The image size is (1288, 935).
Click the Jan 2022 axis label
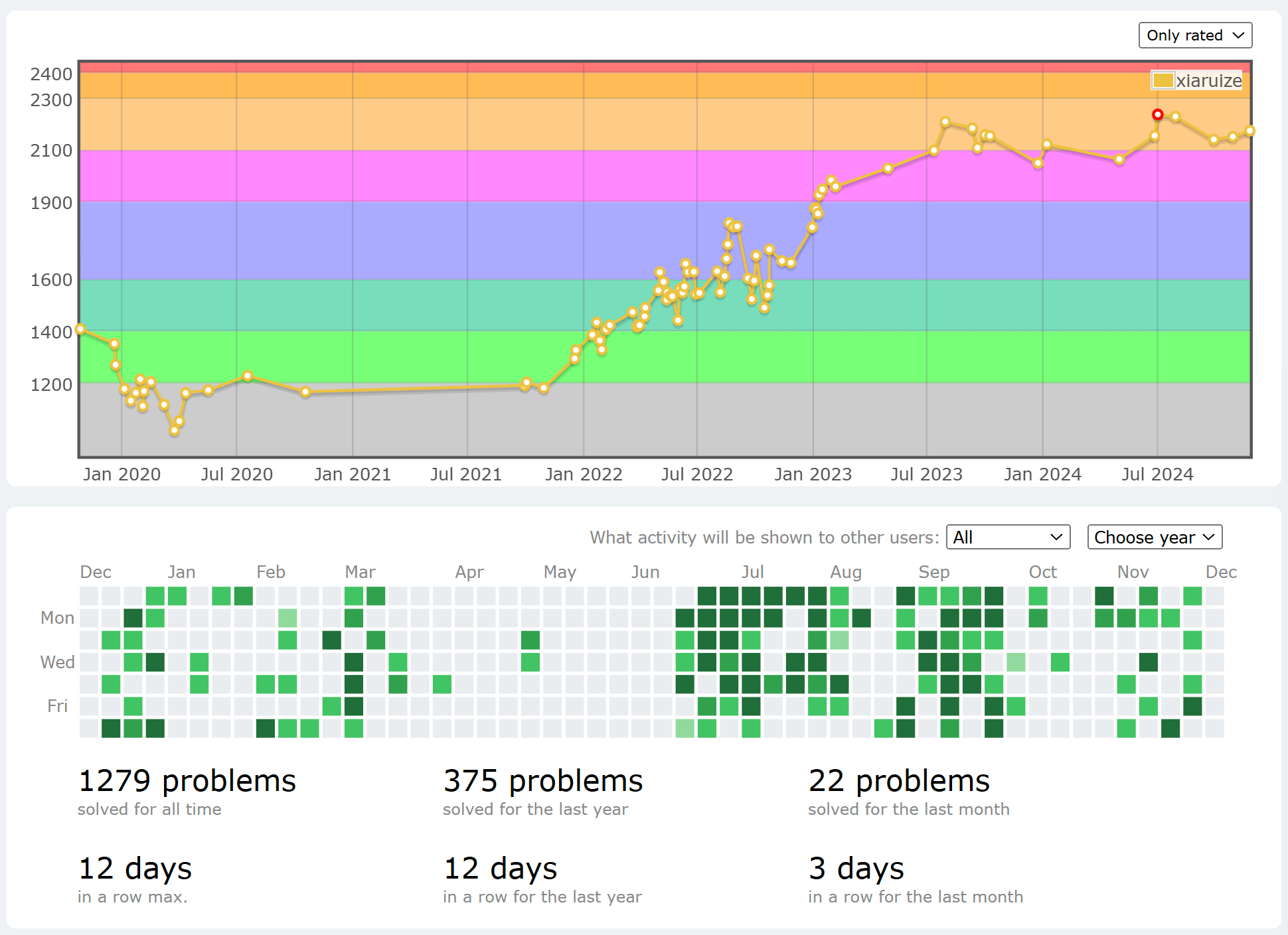[583, 474]
